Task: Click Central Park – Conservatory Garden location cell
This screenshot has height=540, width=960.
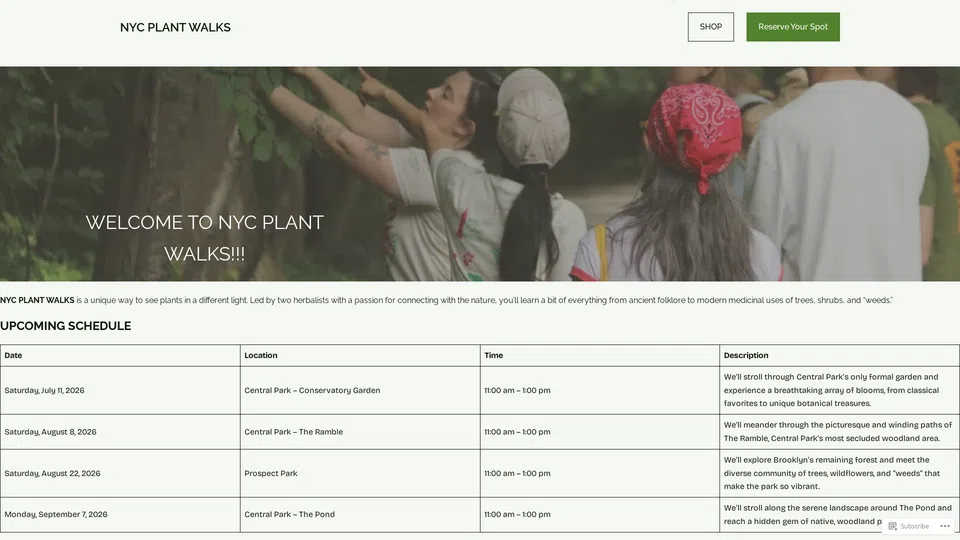Action: click(x=360, y=390)
